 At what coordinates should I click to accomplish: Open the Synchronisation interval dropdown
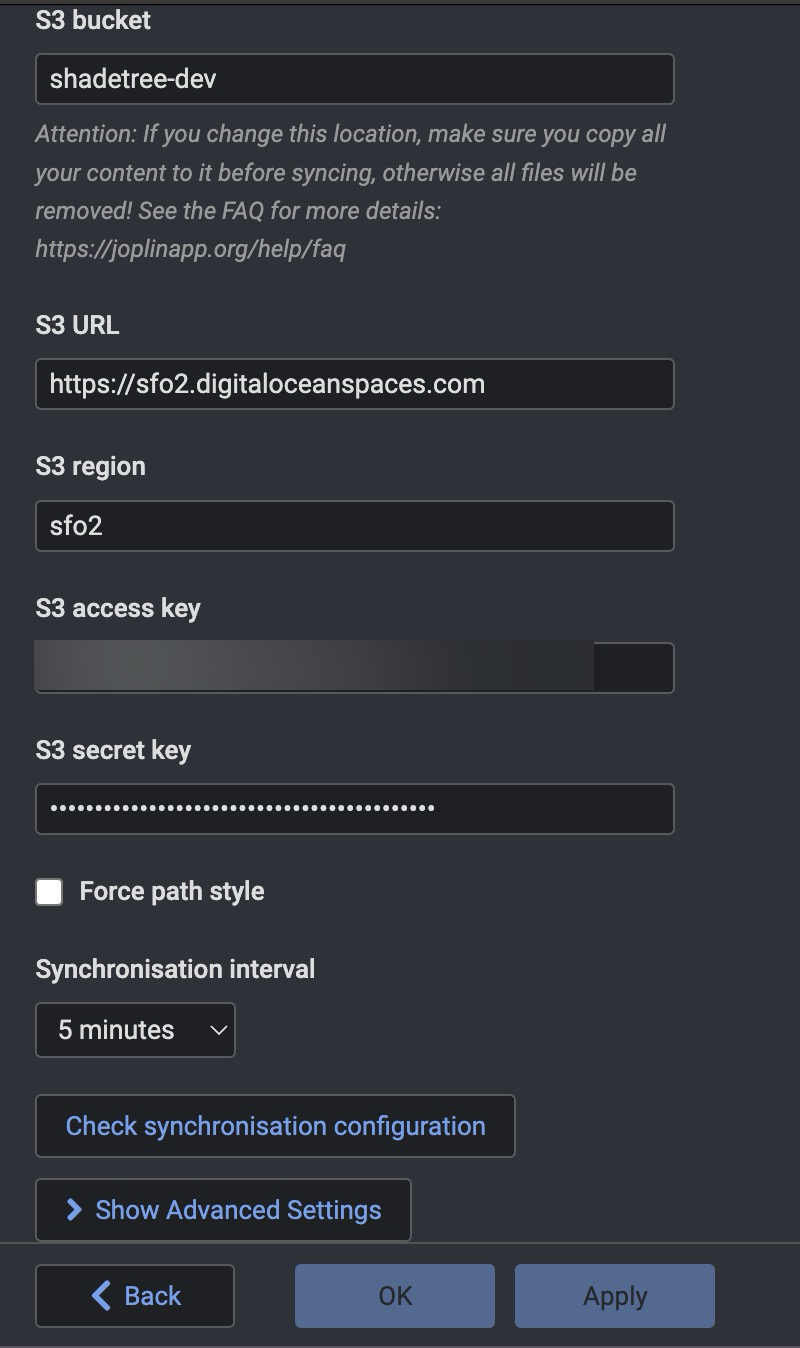(135, 1030)
